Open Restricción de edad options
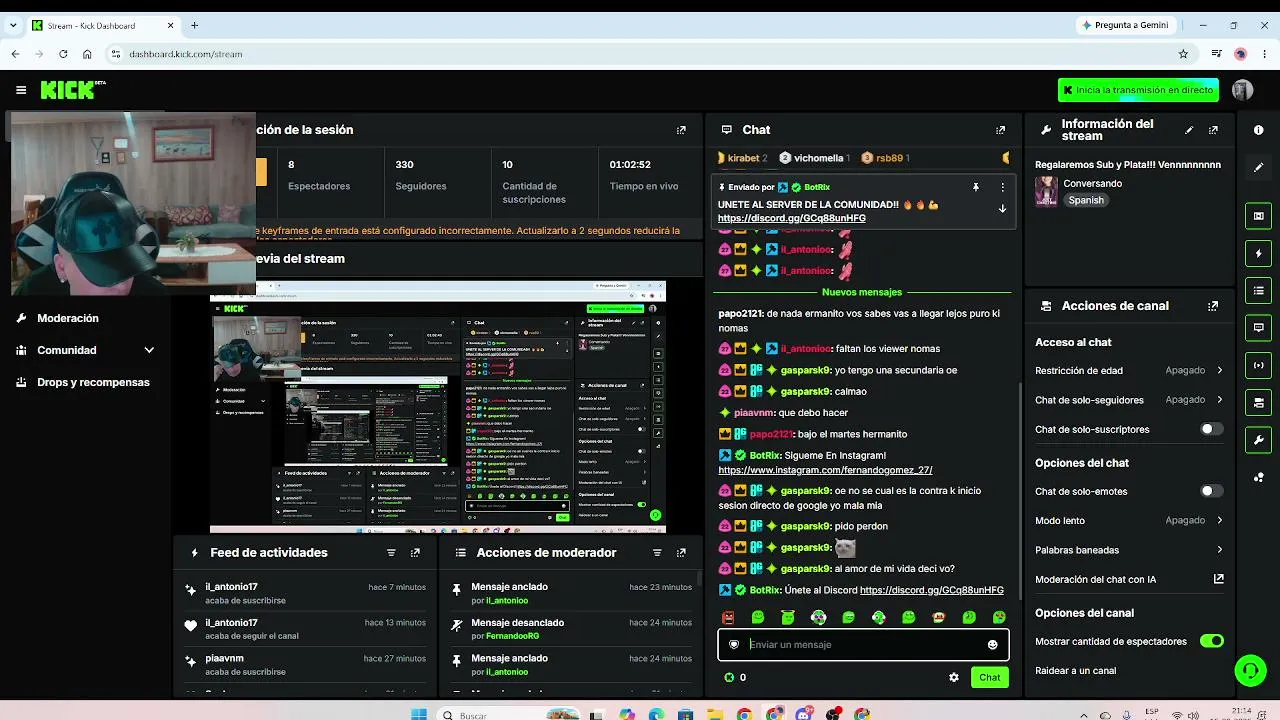1280x720 pixels. pyautogui.click(x=1129, y=370)
